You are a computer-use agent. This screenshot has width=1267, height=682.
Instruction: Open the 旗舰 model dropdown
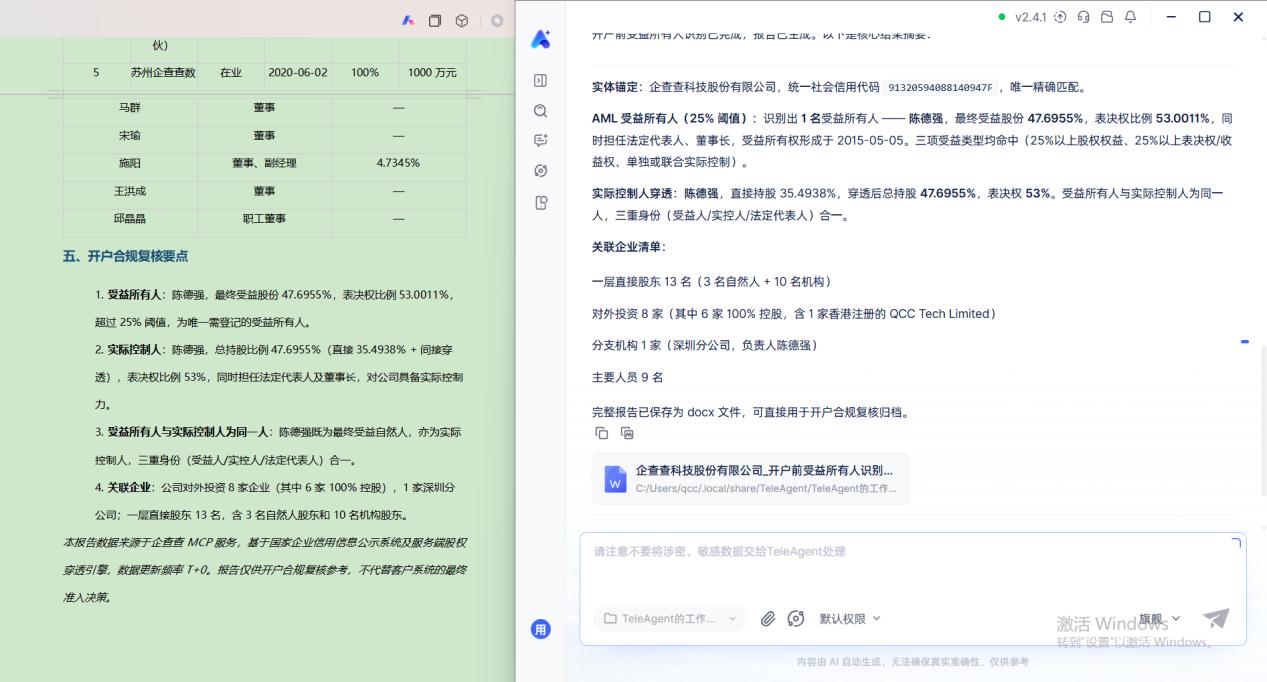point(1159,619)
